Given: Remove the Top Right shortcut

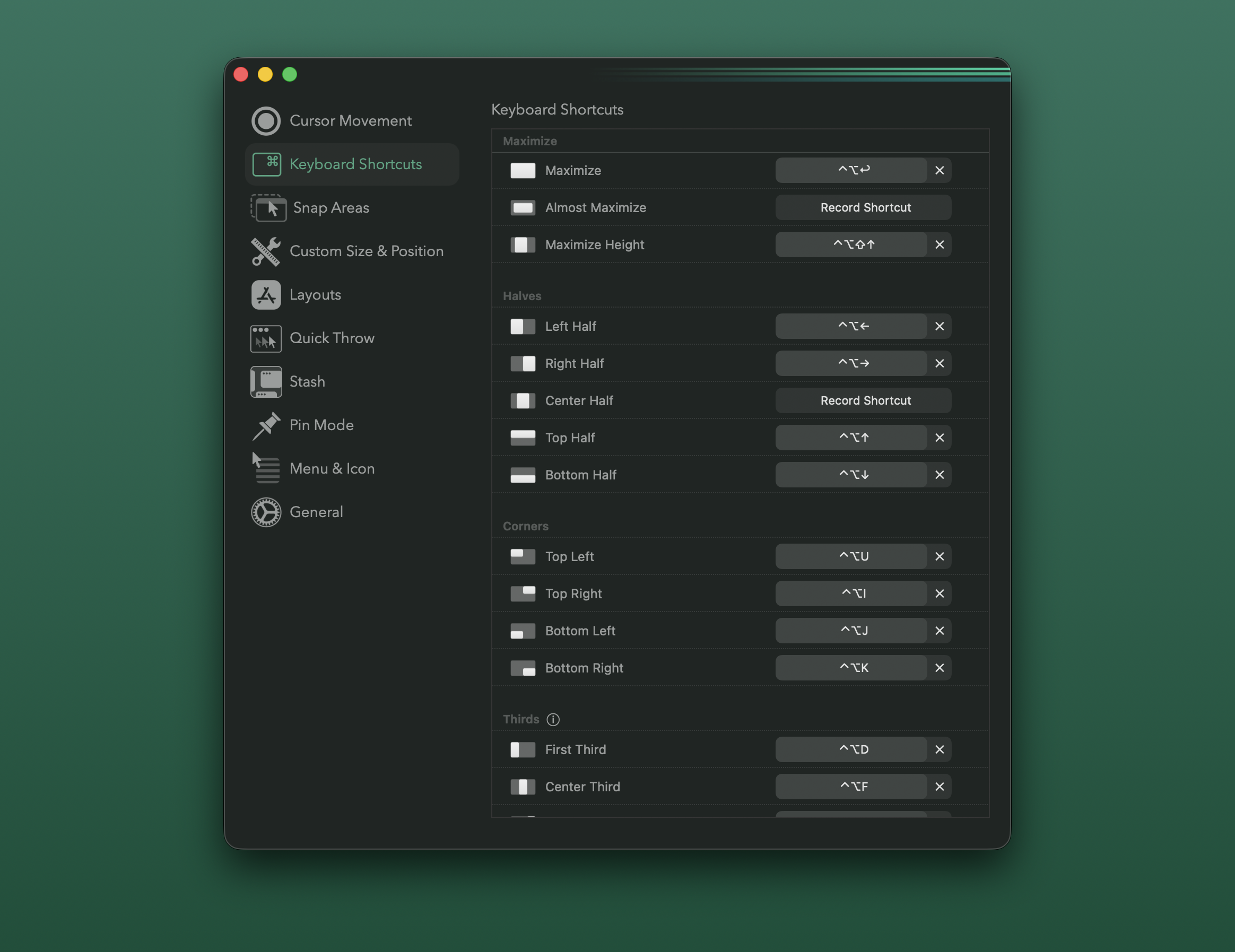Looking at the screenshot, I should [x=940, y=593].
